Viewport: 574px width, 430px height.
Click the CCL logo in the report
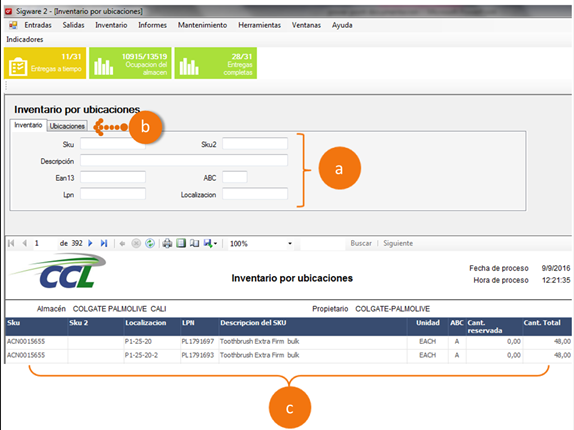click(58, 271)
